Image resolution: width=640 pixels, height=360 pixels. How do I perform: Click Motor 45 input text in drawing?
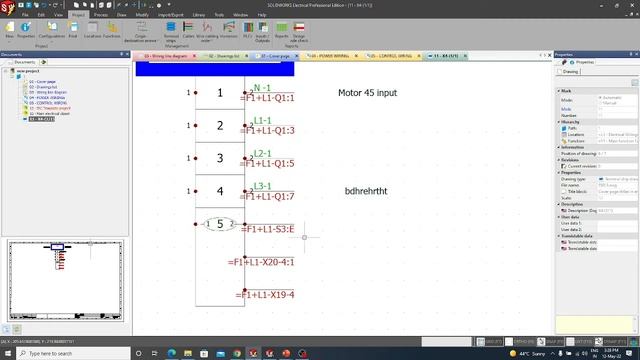click(367, 93)
